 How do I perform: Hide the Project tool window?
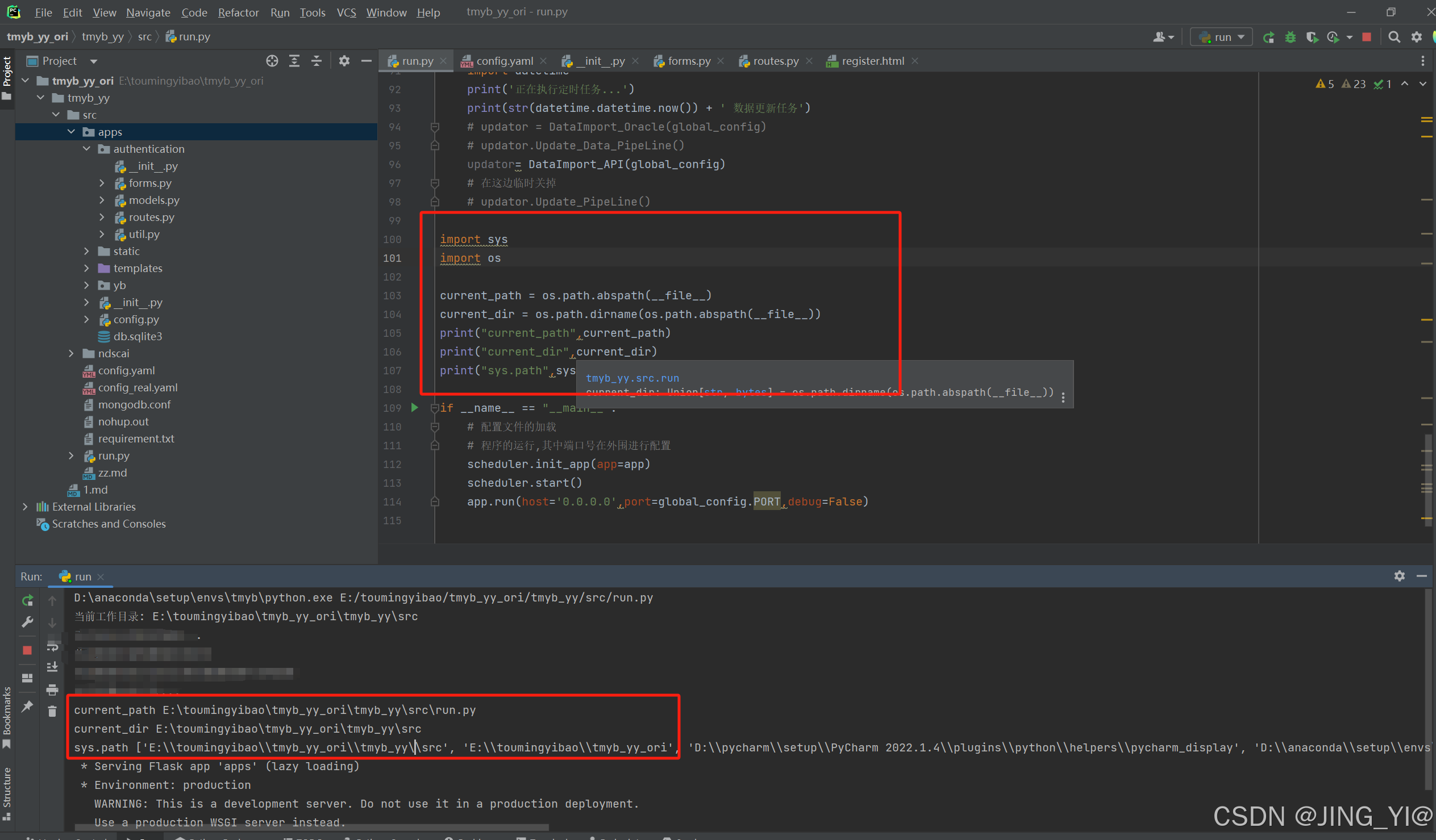[x=367, y=61]
